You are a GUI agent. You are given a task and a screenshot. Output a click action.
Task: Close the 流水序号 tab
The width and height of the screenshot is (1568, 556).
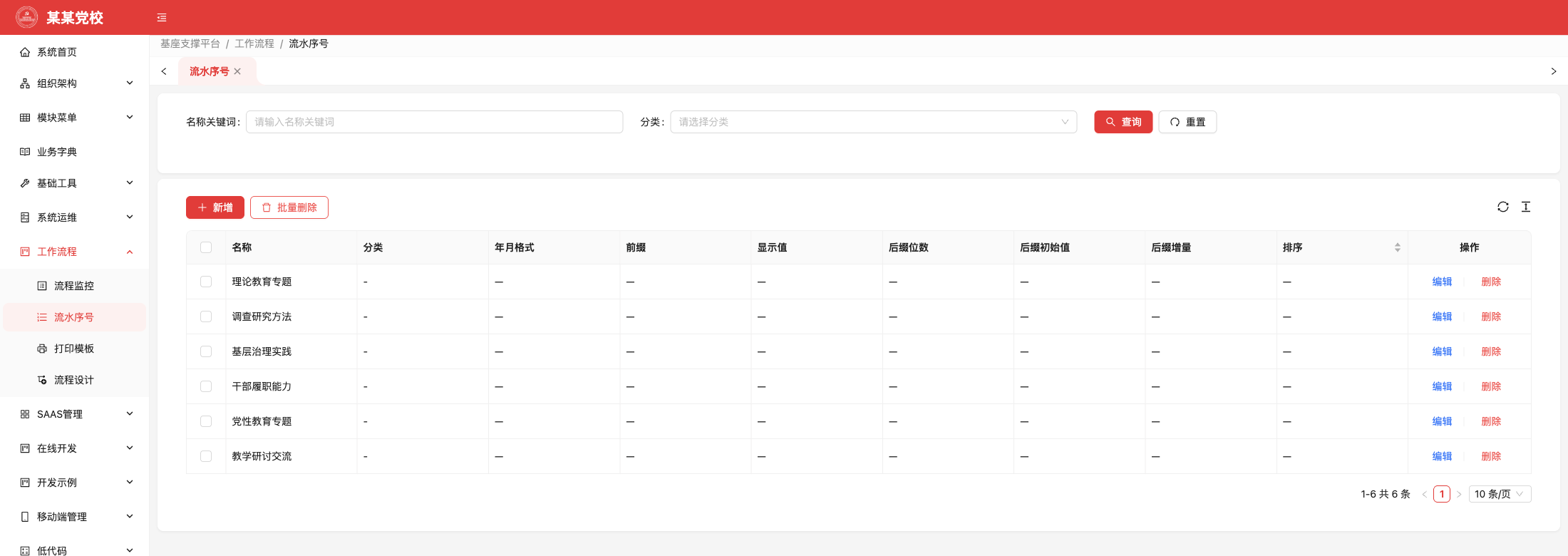[237, 71]
